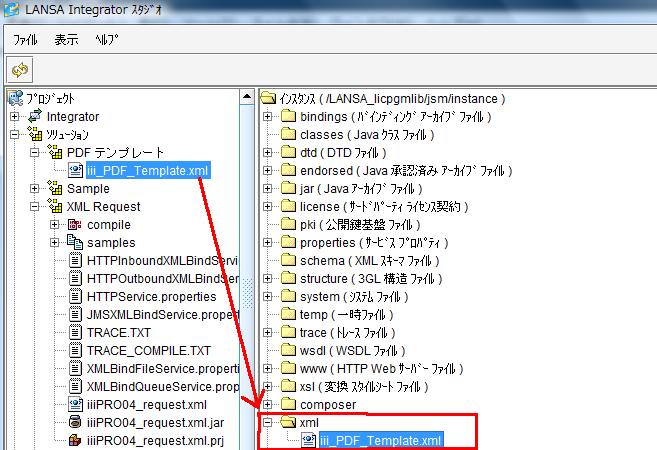The height and width of the screenshot is (450, 657).
Task: Expand the trace folder
Action: click(268, 333)
